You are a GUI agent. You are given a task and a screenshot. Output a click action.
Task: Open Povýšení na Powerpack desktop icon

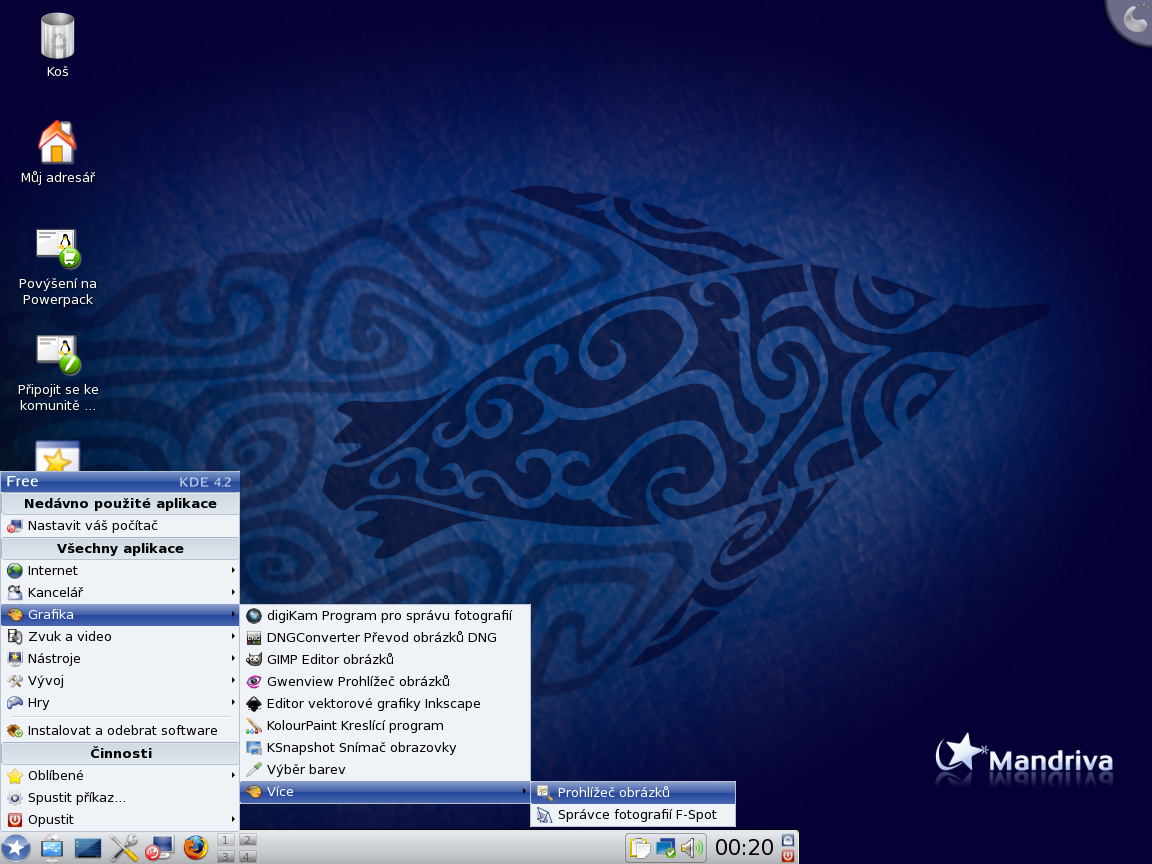click(x=57, y=266)
